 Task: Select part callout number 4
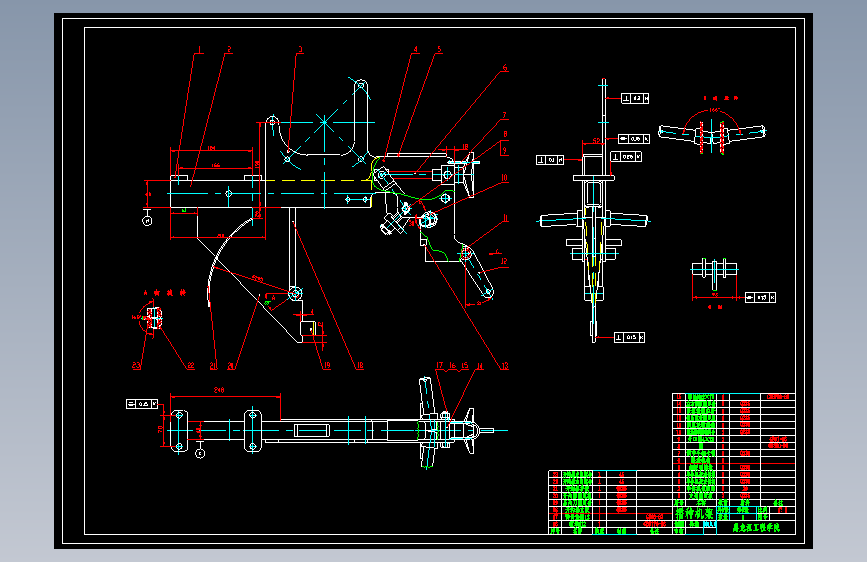(x=416, y=50)
